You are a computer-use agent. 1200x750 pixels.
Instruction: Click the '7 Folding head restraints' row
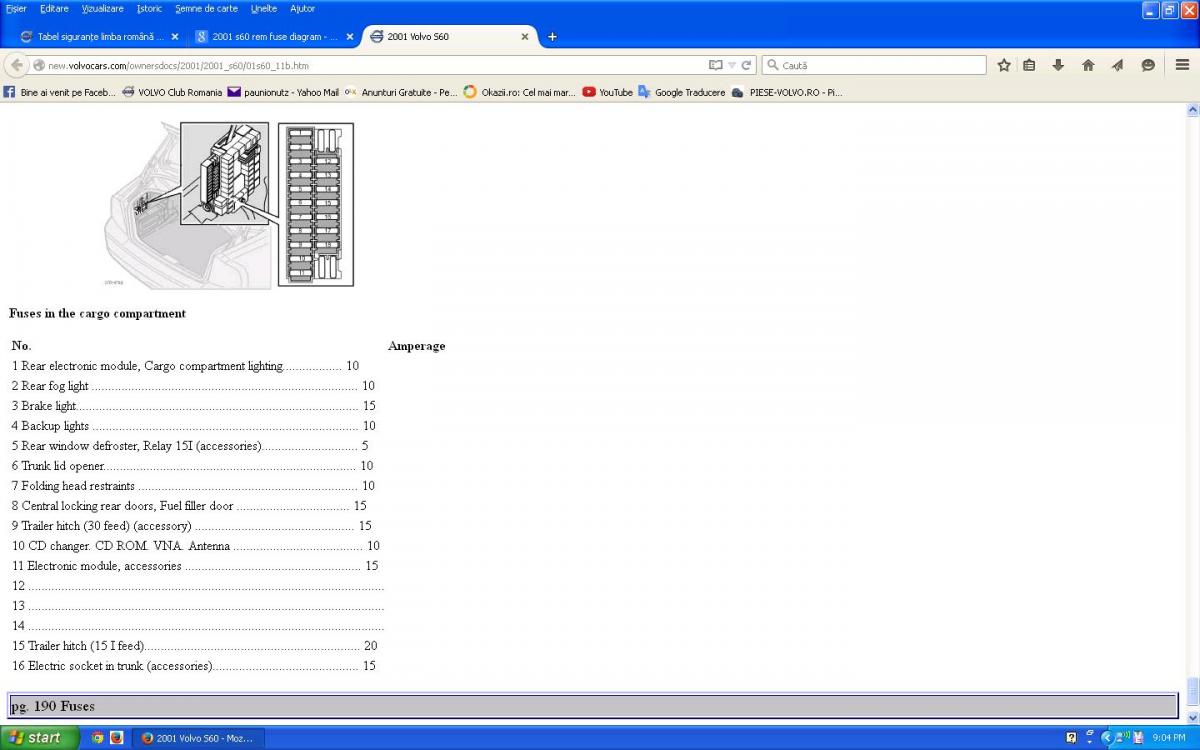(x=193, y=486)
